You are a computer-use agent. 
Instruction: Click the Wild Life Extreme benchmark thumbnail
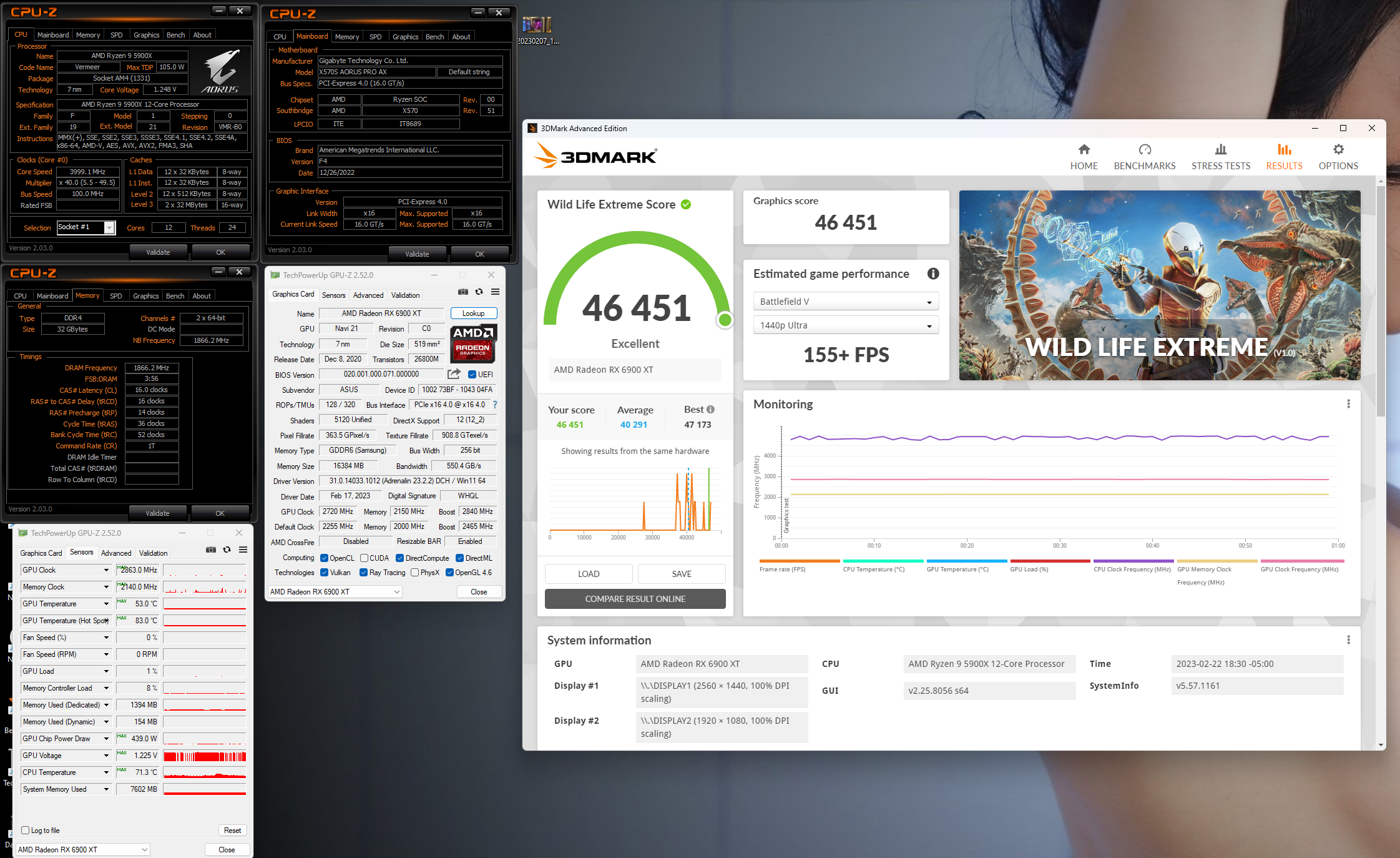click(1159, 285)
